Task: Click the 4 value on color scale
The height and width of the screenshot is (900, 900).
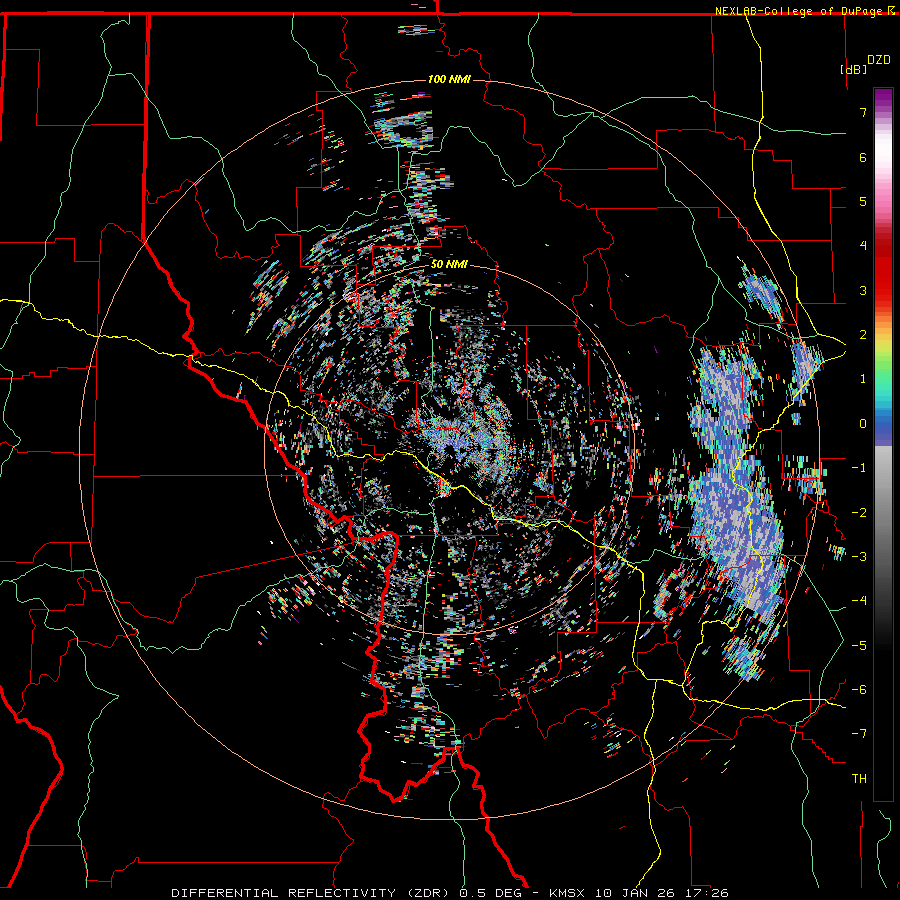Action: coord(863,246)
